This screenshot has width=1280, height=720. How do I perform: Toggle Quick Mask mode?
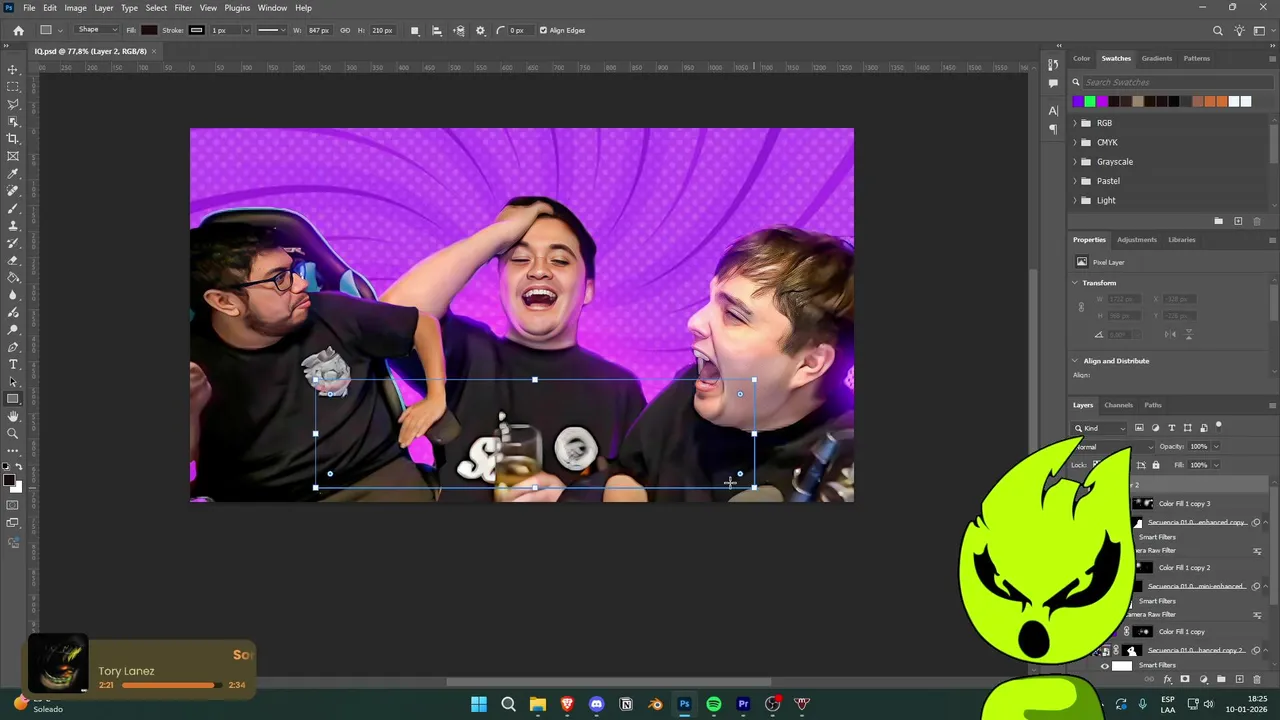(x=13, y=505)
